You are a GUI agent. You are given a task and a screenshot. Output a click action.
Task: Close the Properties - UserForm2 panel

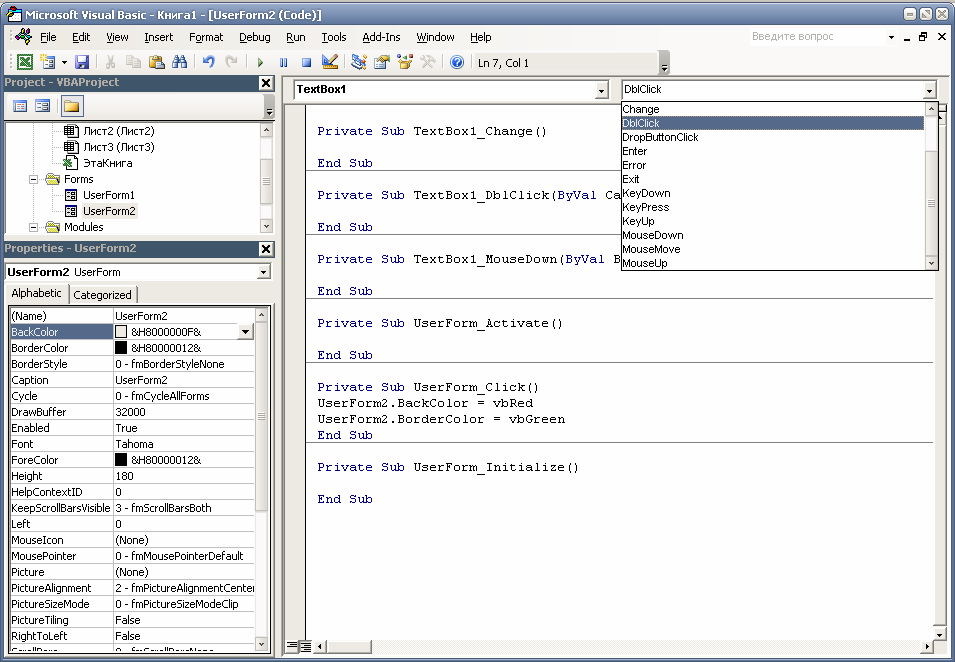coord(266,248)
